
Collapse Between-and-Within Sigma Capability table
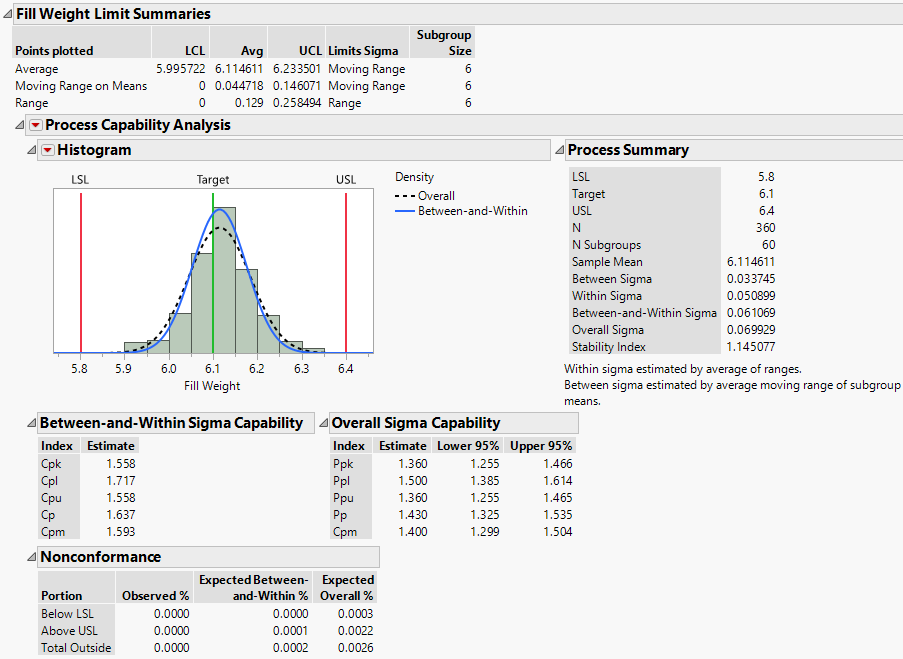click(30, 423)
